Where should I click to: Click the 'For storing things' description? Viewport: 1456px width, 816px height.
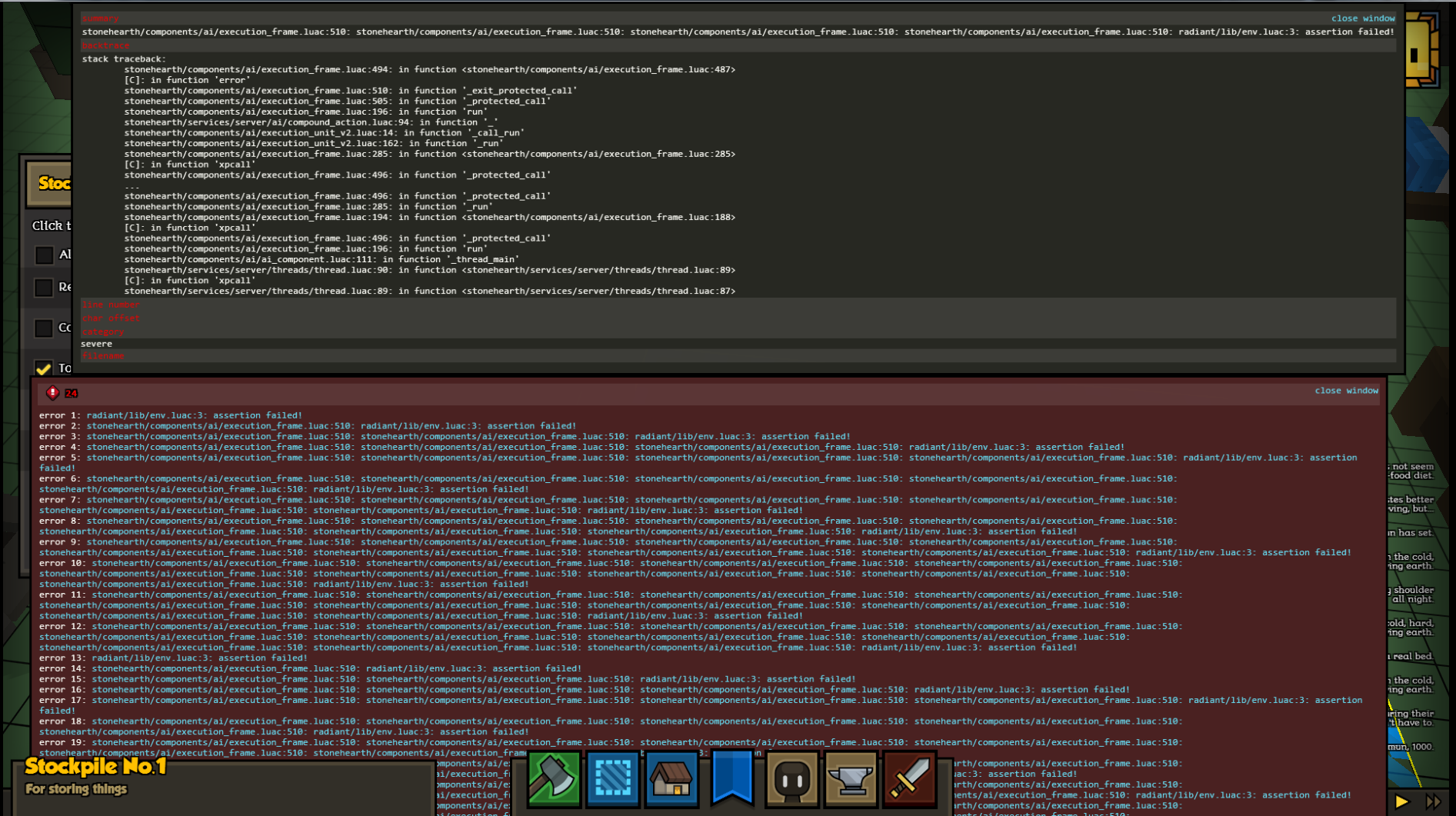[x=76, y=789]
